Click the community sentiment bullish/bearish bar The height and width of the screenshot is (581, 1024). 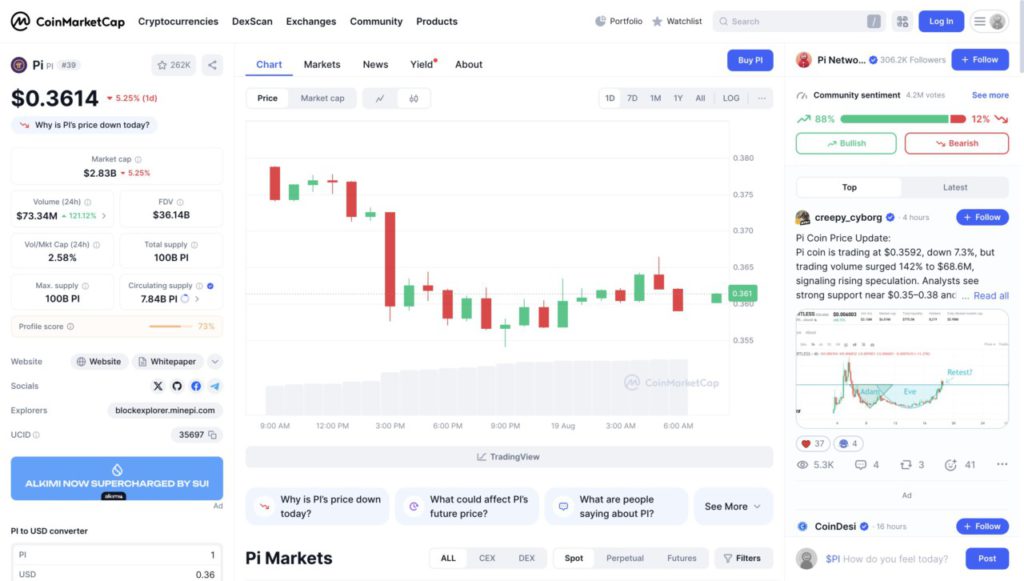903,119
